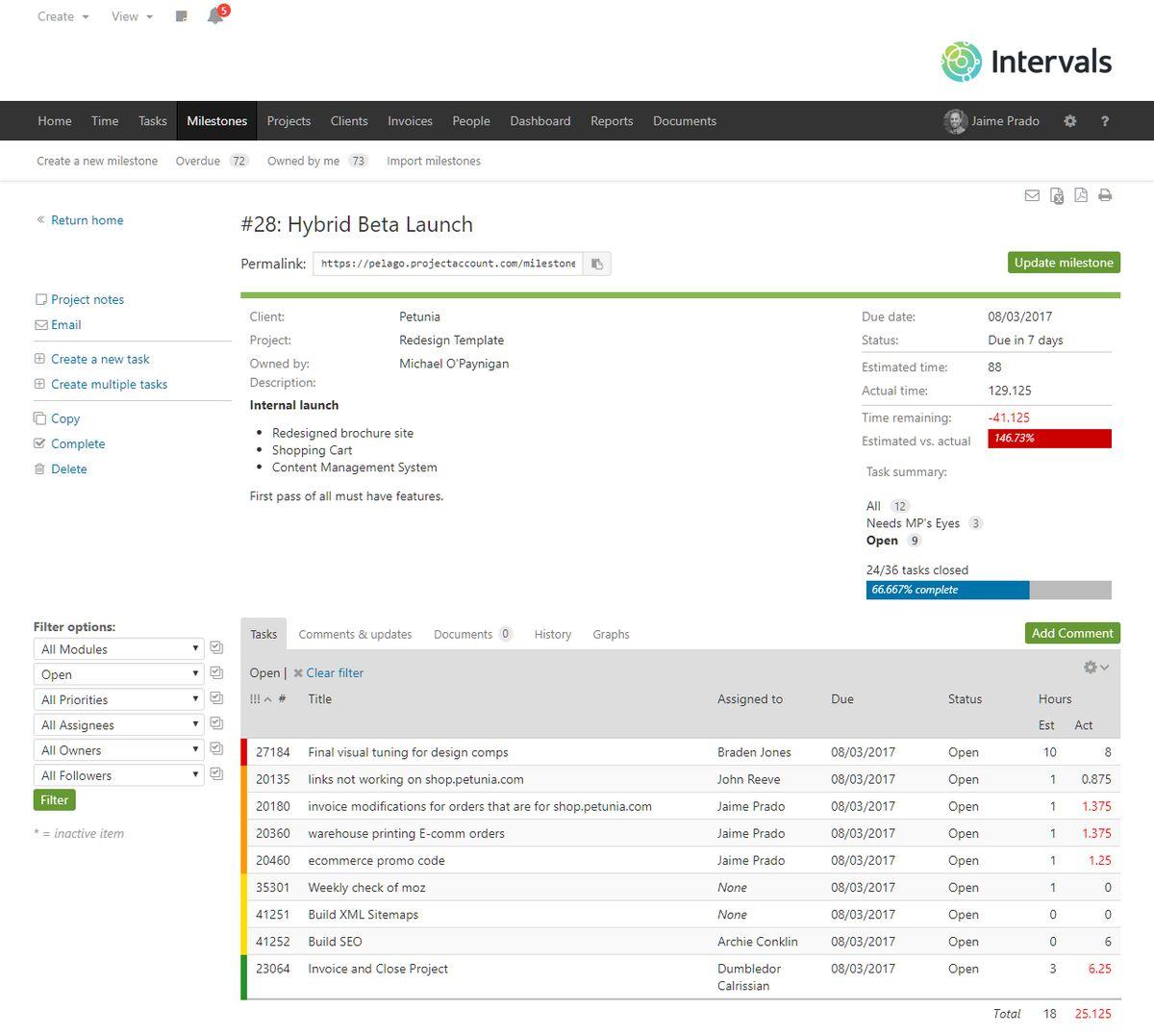Click the print icon
The width and height of the screenshot is (1154, 1036).
pos(1105,195)
